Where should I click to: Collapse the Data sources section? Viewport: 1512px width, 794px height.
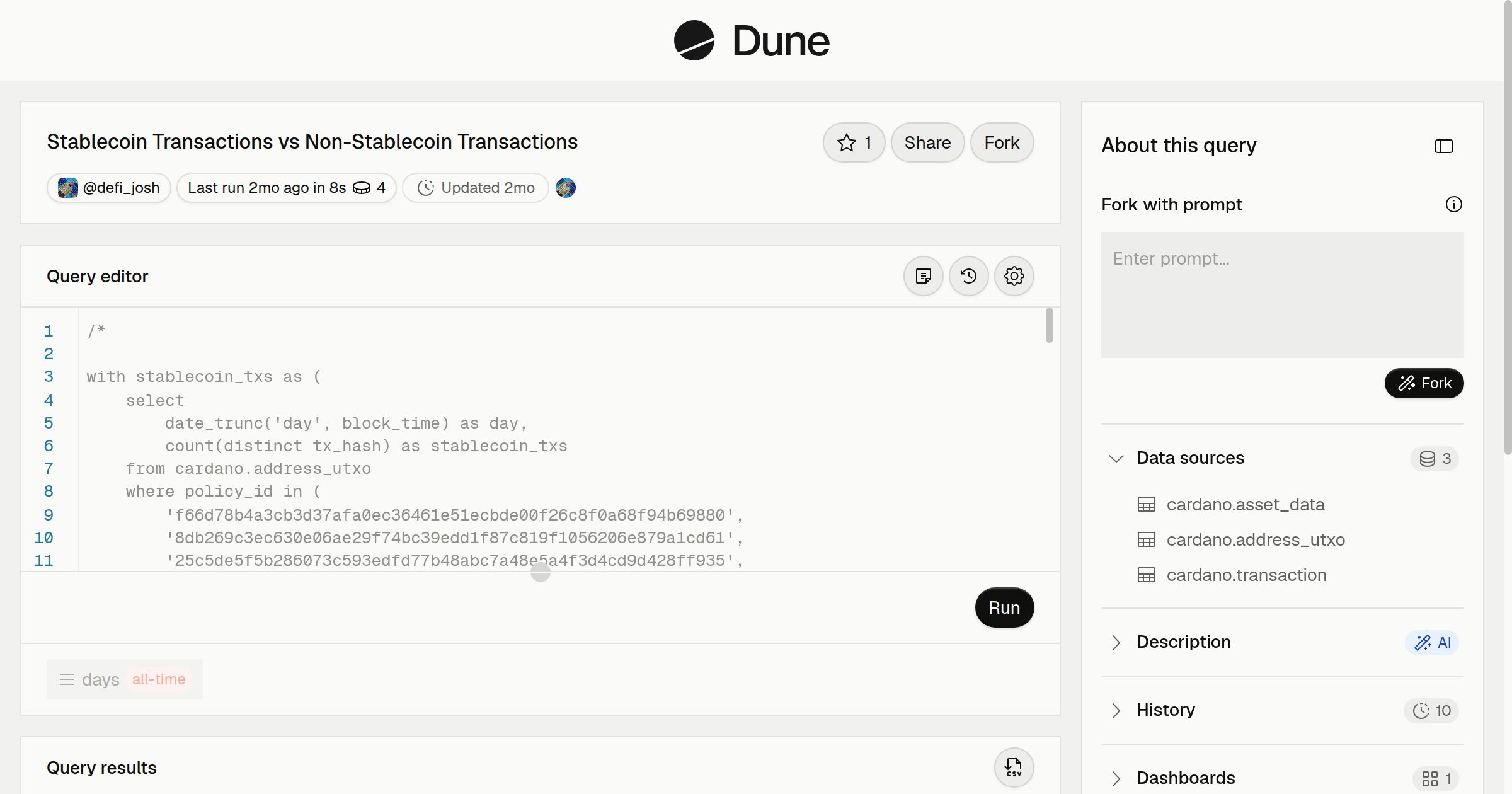(1116, 458)
